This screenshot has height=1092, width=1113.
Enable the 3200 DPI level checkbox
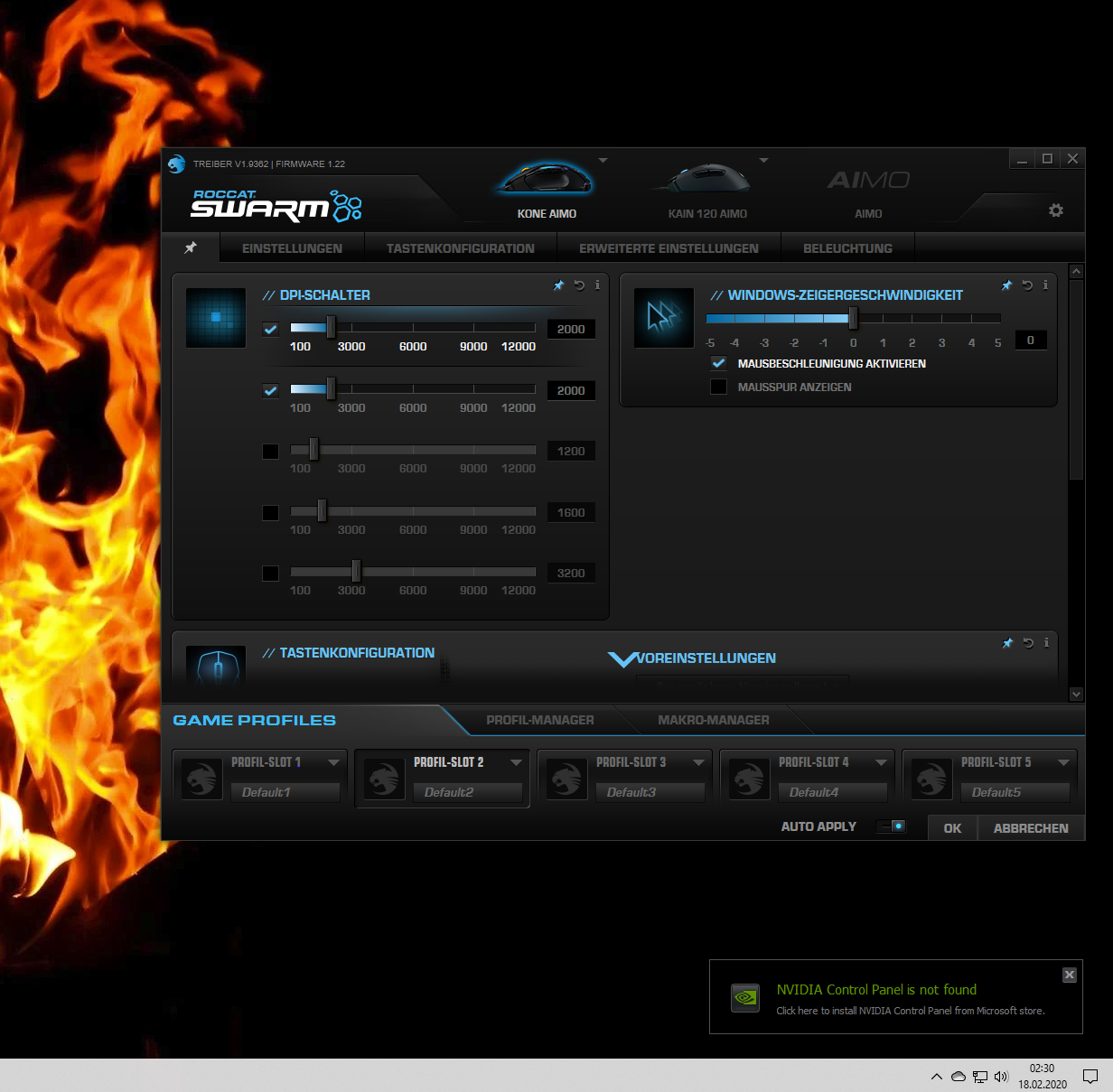(x=270, y=573)
